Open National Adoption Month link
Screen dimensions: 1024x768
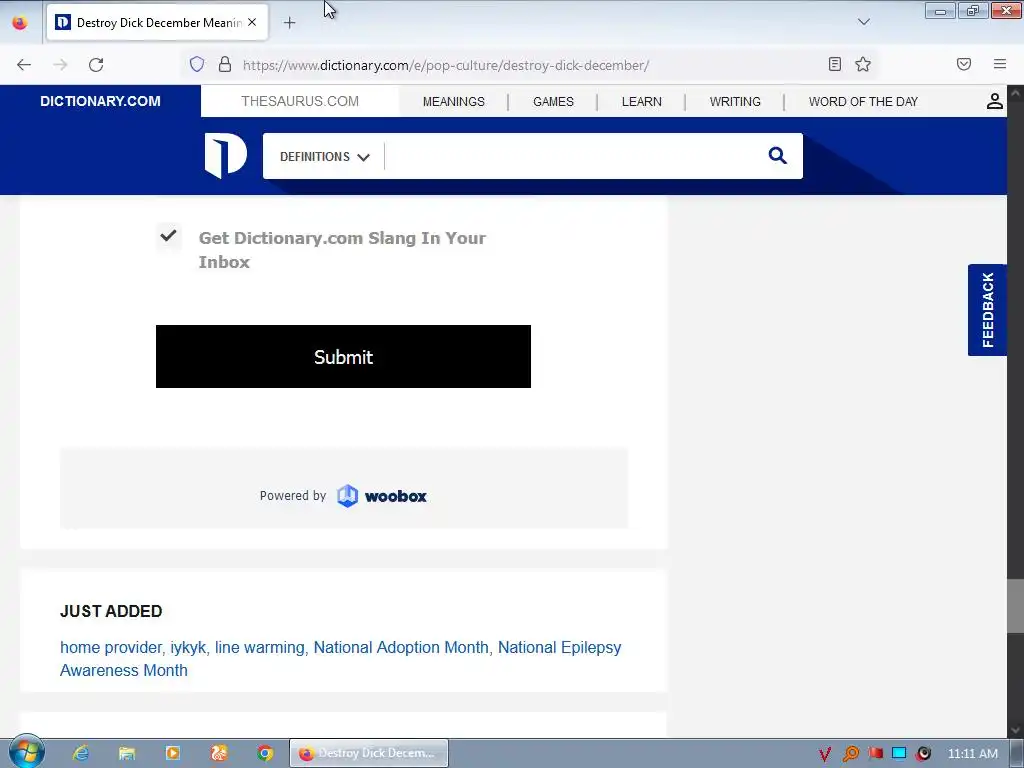coord(401,647)
